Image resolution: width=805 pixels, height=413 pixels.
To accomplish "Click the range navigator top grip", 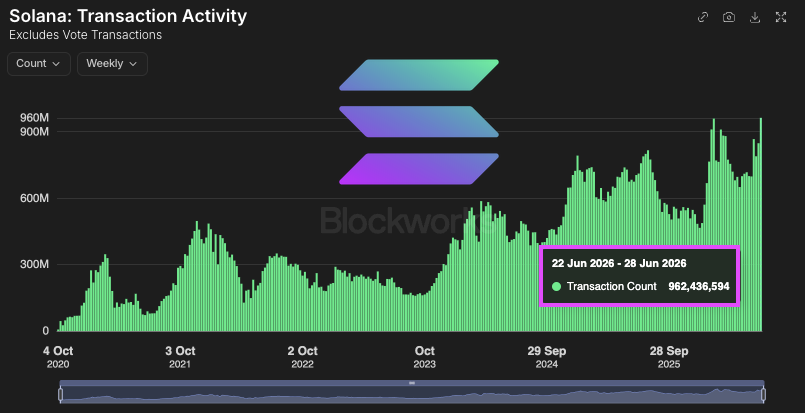I will click(x=412, y=383).
